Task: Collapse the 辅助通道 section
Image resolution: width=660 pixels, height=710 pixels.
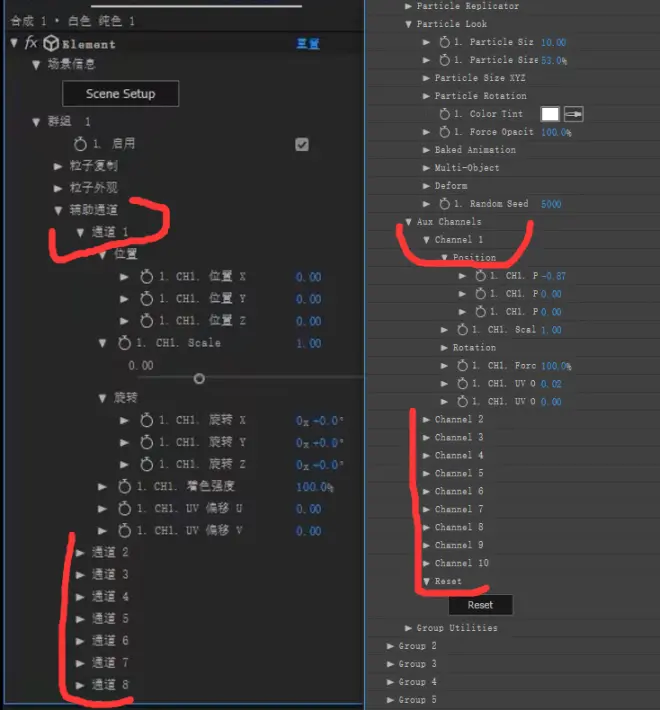Action: (58, 210)
